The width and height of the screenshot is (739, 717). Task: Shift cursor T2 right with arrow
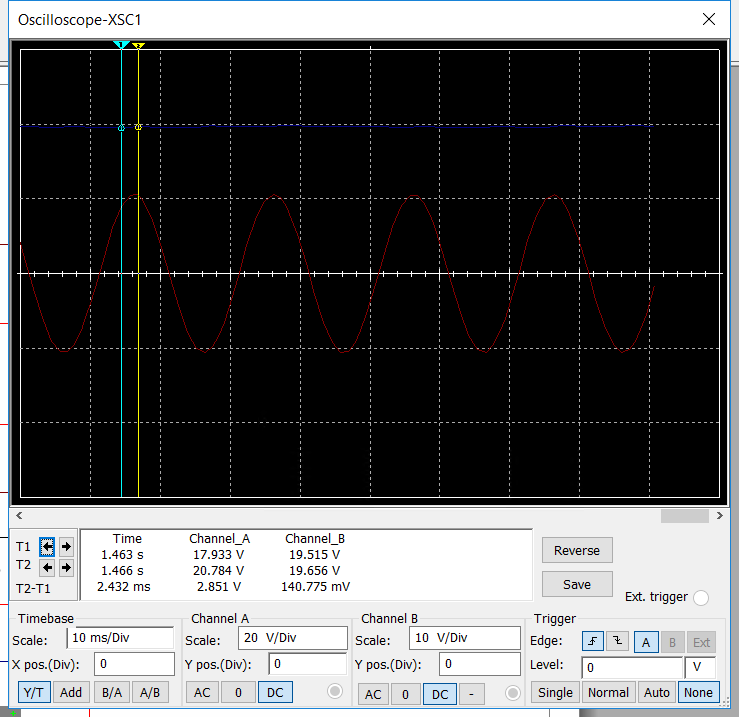(66, 567)
